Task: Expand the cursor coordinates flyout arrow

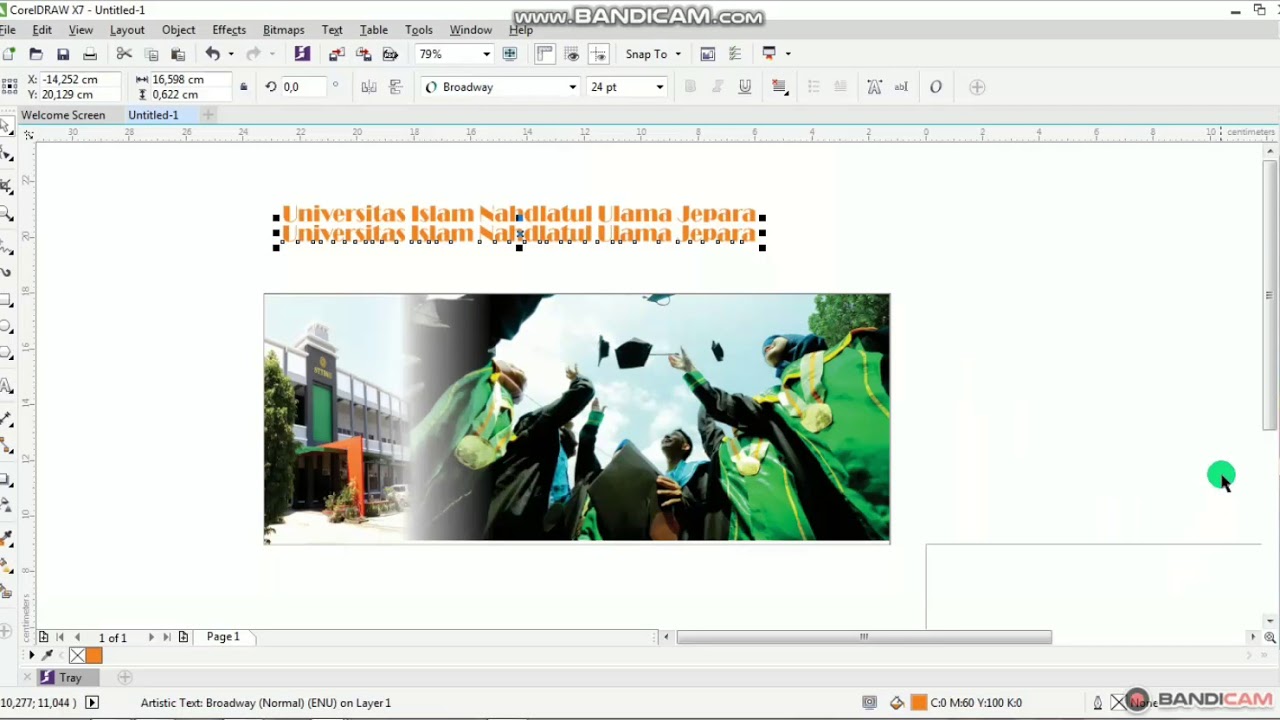Action: (x=92, y=703)
